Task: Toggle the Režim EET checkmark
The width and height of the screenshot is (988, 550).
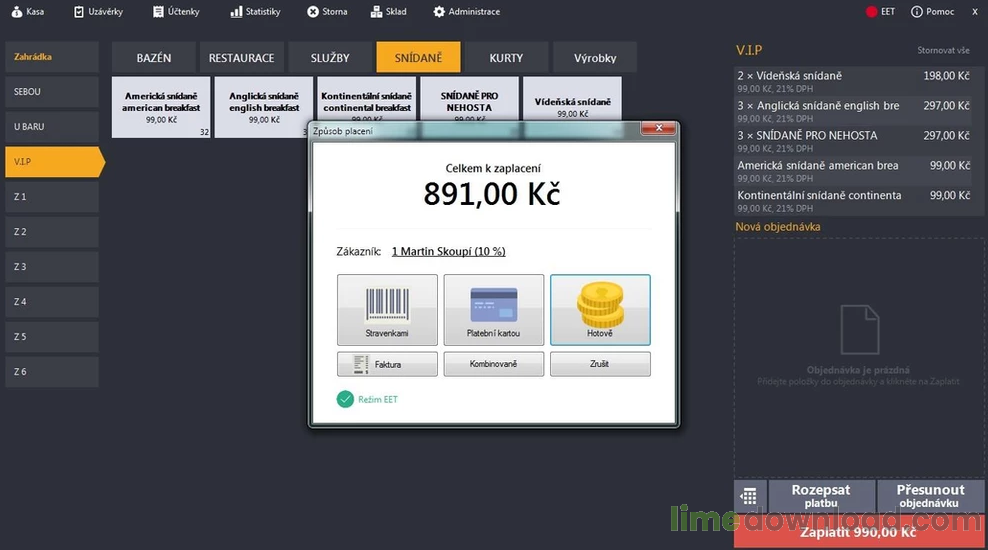Action: 345,399
